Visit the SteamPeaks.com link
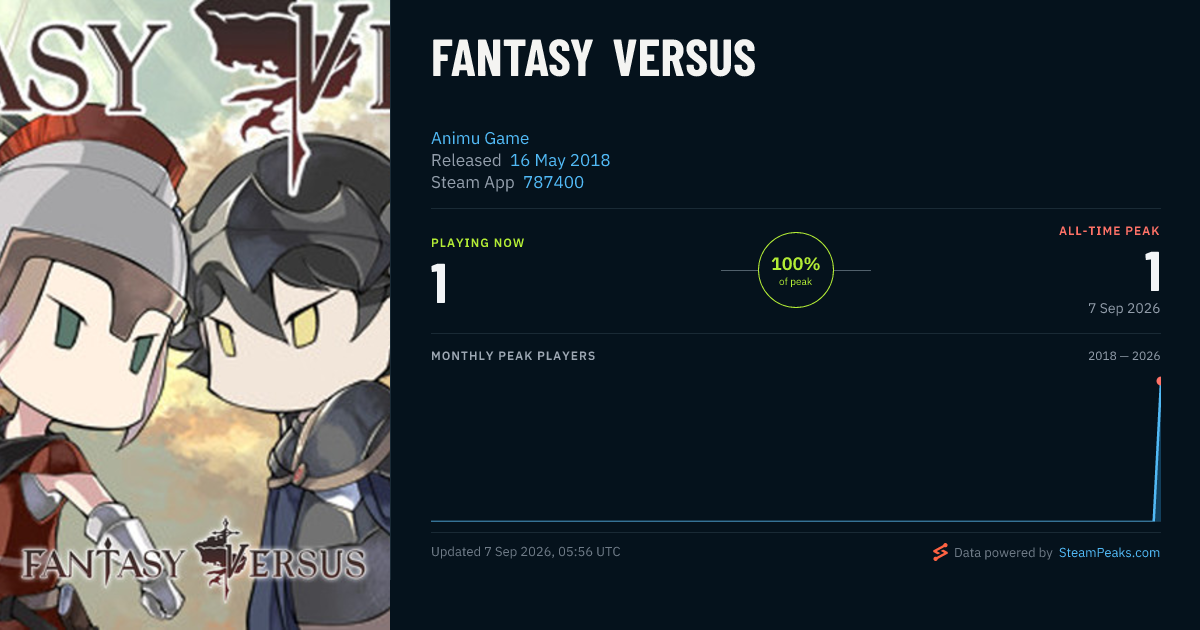Image resolution: width=1200 pixels, height=630 pixels. (1109, 552)
